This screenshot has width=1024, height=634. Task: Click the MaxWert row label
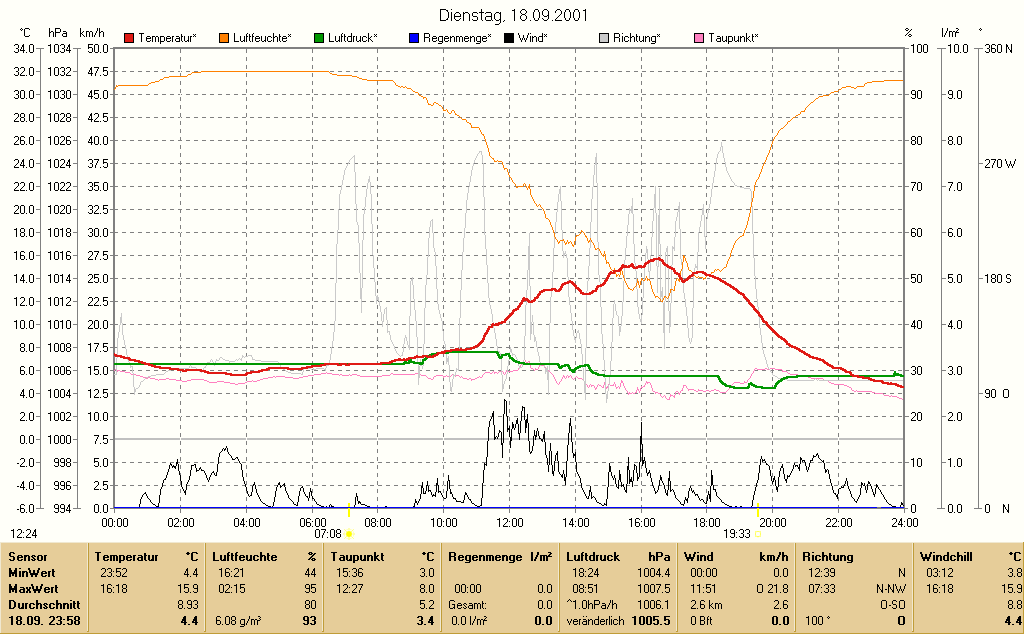tap(32, 589)
